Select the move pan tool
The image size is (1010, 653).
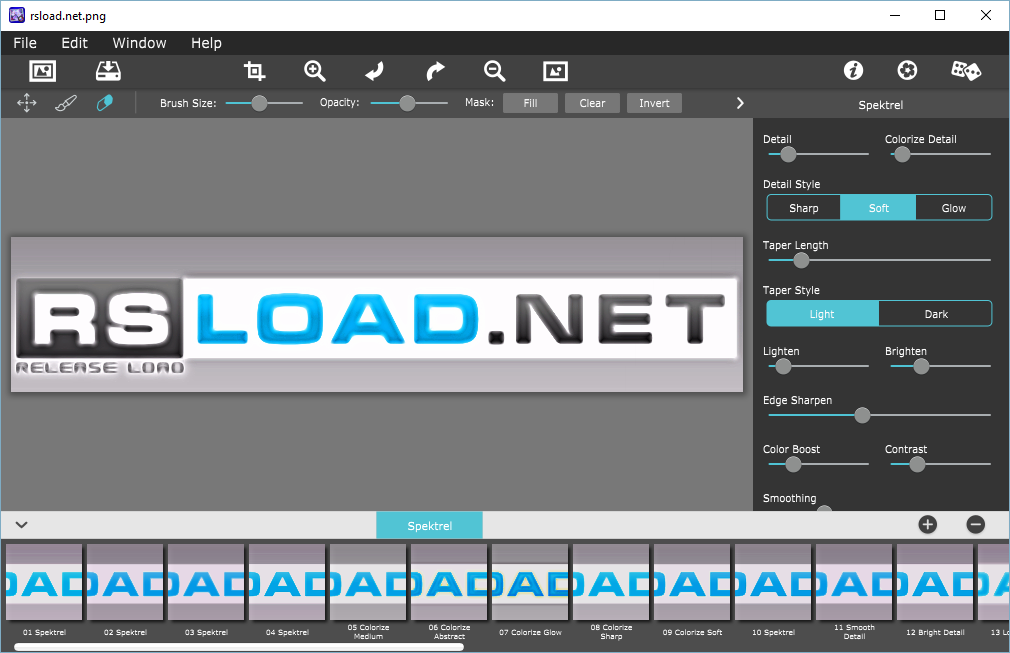(x=26, y=103)
